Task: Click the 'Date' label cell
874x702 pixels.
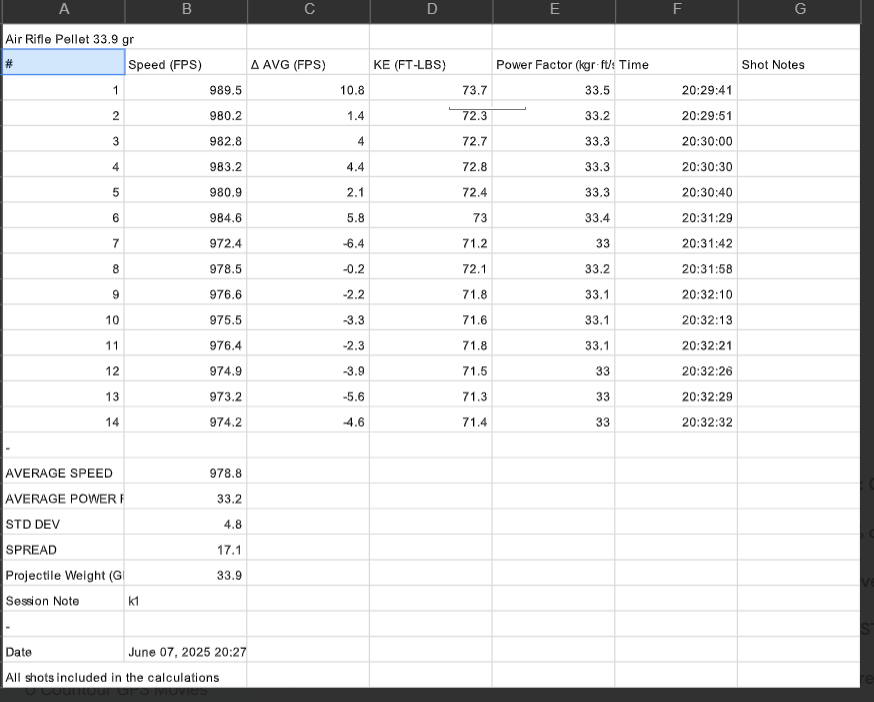Action: click(64, 652)
